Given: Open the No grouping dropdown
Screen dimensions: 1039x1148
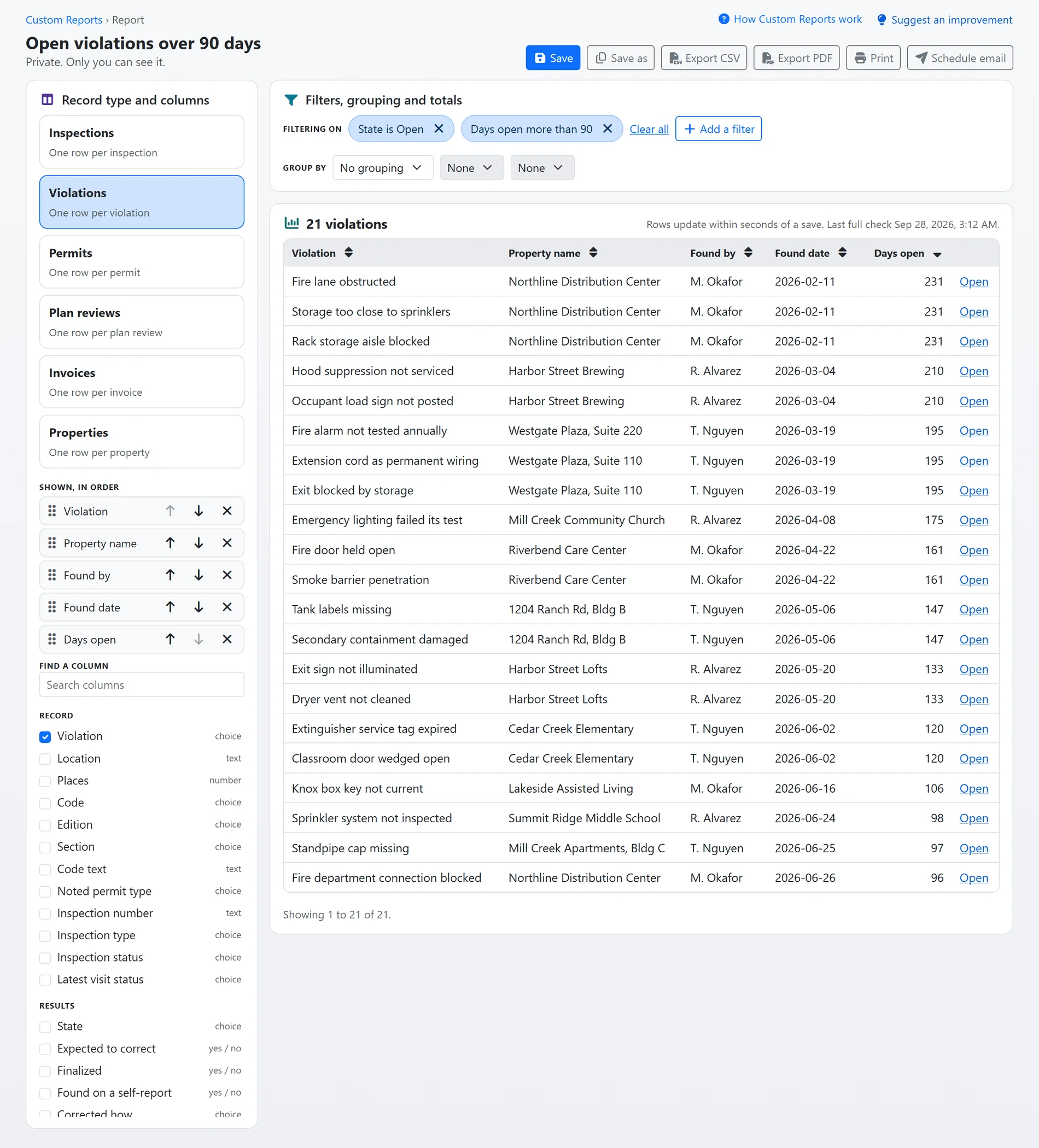Looking at the screenshot, I should pos(383,167).
